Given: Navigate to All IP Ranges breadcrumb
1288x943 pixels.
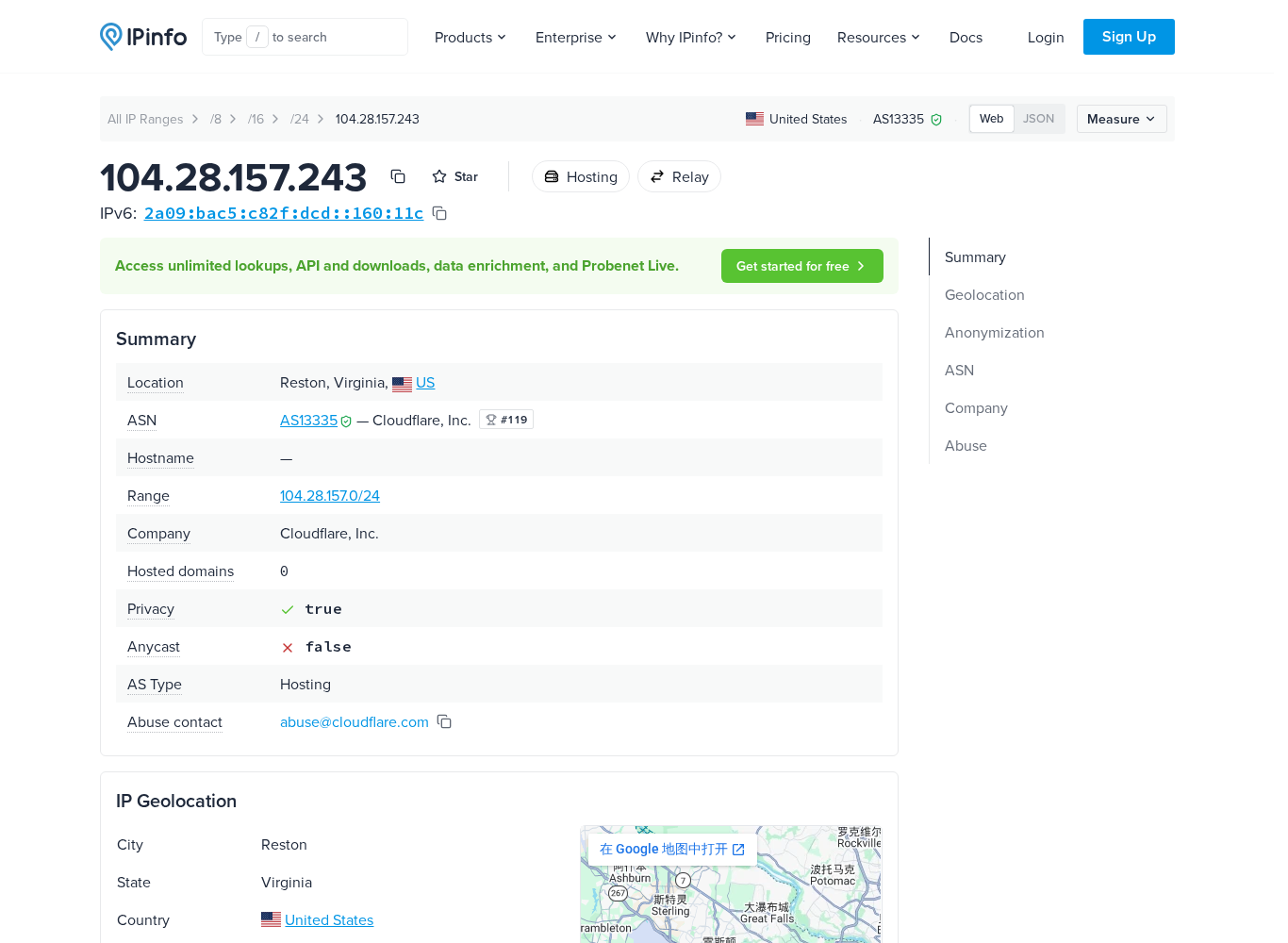Looking at the screenshot, I should (x=145, y=119).
